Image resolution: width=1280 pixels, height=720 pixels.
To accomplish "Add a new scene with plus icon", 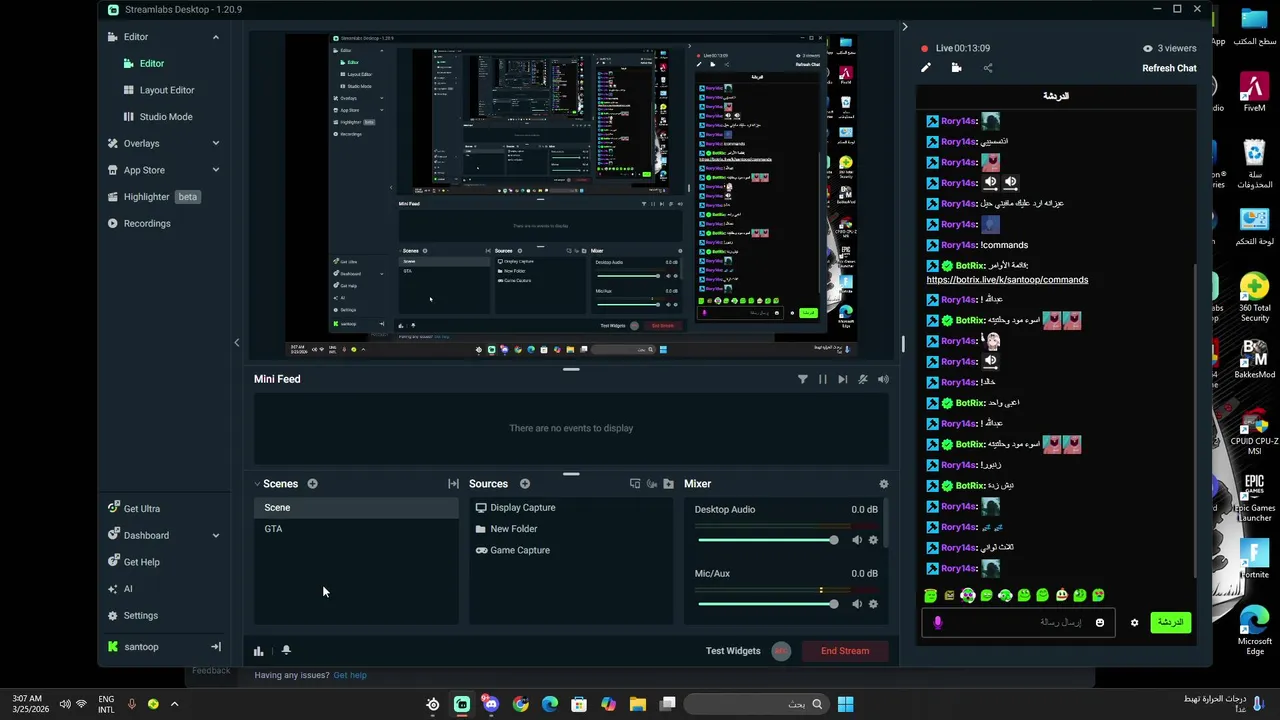I will [312, 484].
